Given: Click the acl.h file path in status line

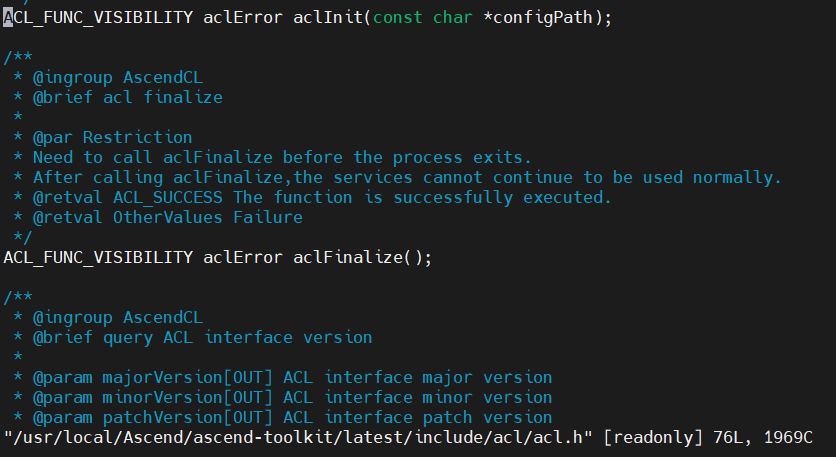Looking at the screenshot, I should [x=300, y=437].
